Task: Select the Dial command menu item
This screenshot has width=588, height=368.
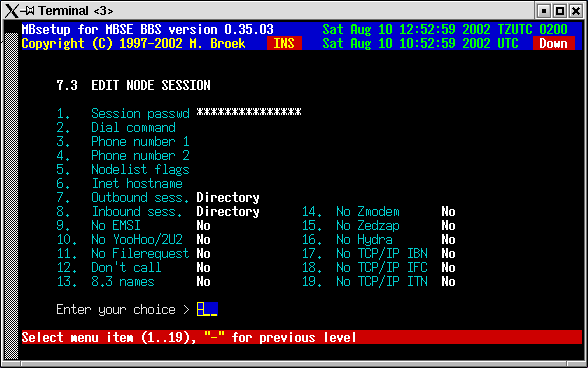Action: tap(133, 128)
